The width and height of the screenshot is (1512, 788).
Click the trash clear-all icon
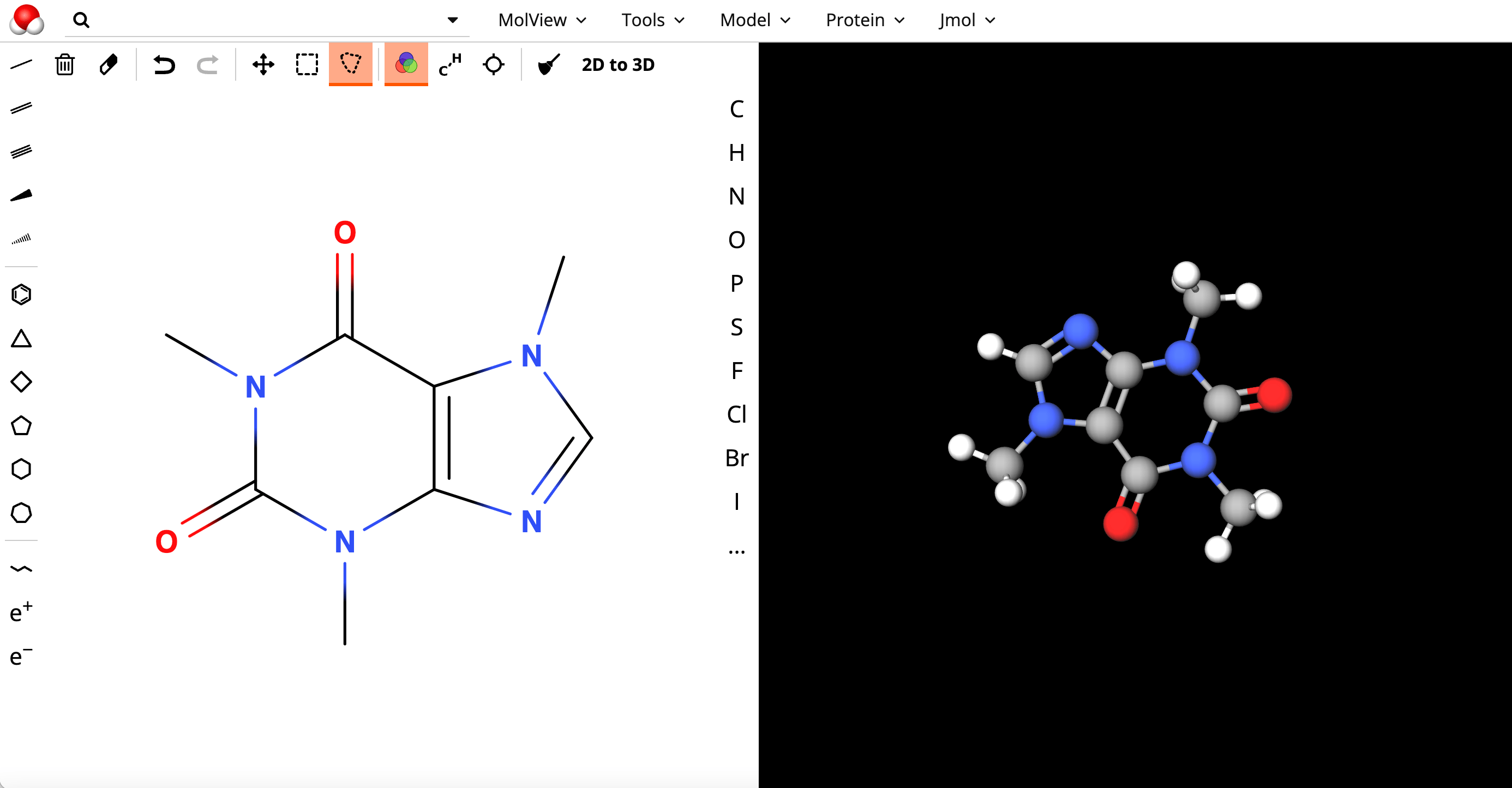tap(64, 64)
